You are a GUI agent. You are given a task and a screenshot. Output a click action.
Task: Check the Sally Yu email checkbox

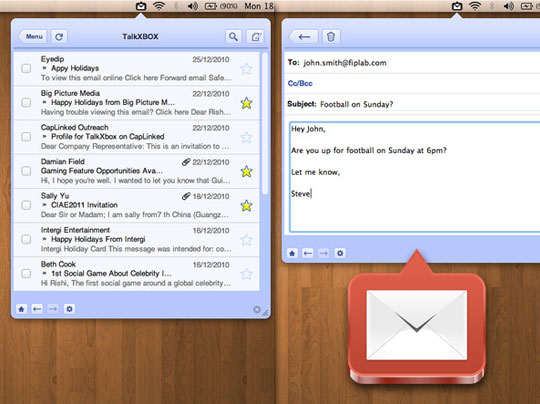[26, 205]
